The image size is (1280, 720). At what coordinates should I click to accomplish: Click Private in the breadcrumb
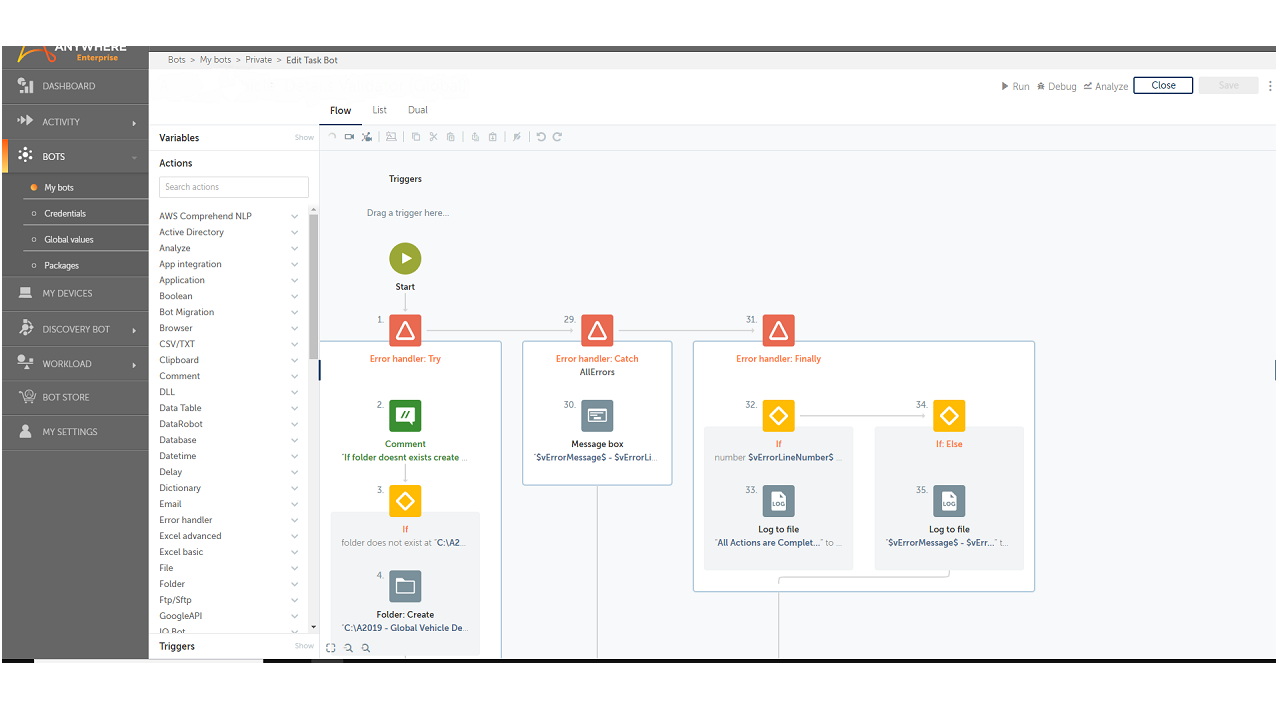(259, 60)
